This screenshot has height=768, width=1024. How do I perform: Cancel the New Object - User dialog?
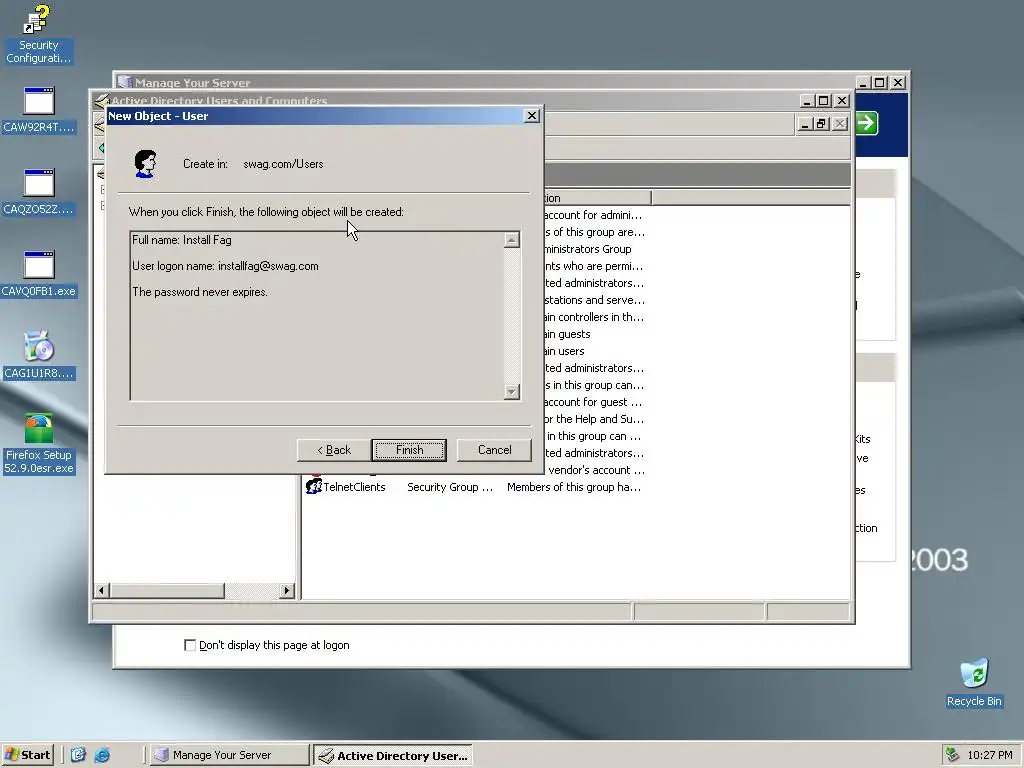pos(494,450)
